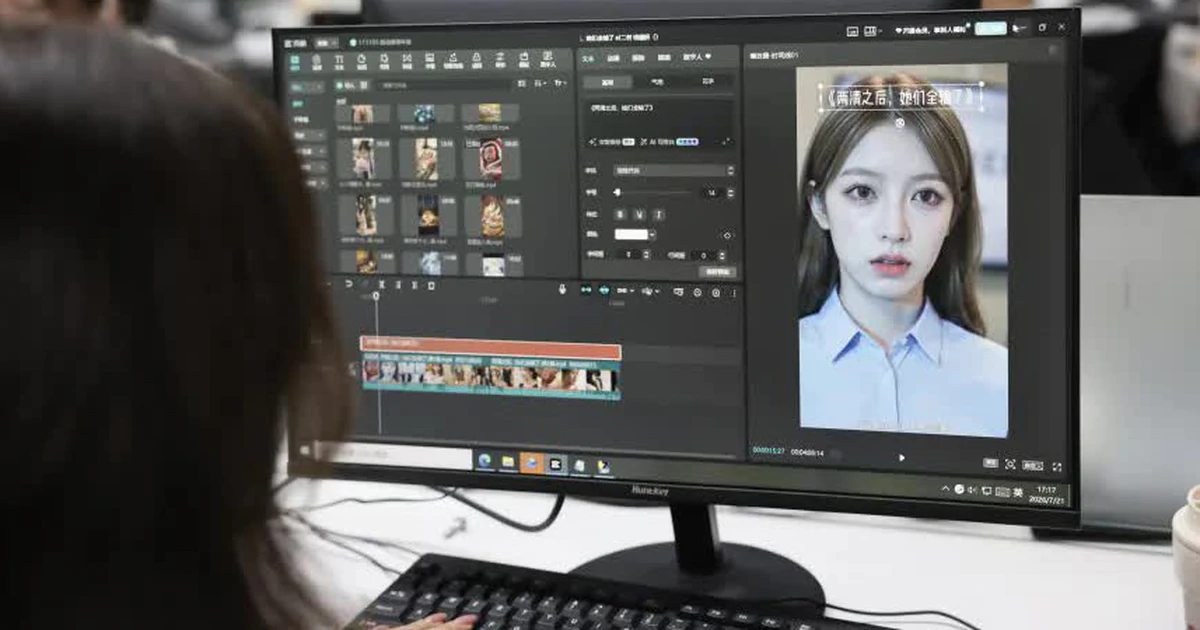Open the CapCut icon in the Windows taskbar

point(556,464)
